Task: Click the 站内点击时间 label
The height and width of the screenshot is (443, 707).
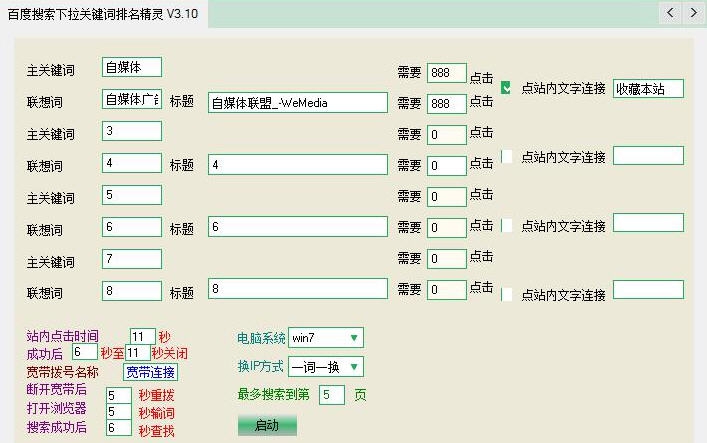Action: point(62,336)
